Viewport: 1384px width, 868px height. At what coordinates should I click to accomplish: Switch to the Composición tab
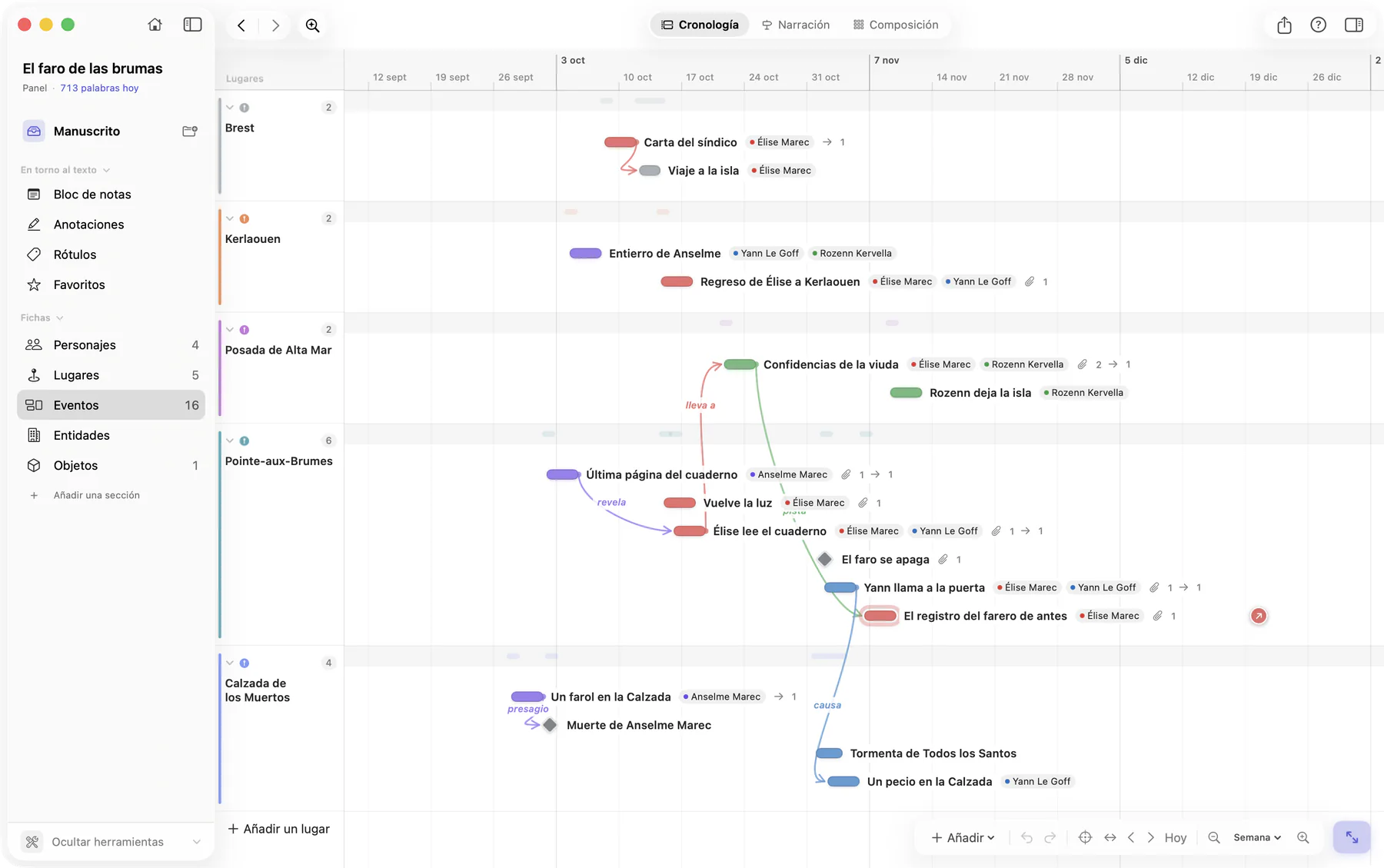click(x=896, y=25)
